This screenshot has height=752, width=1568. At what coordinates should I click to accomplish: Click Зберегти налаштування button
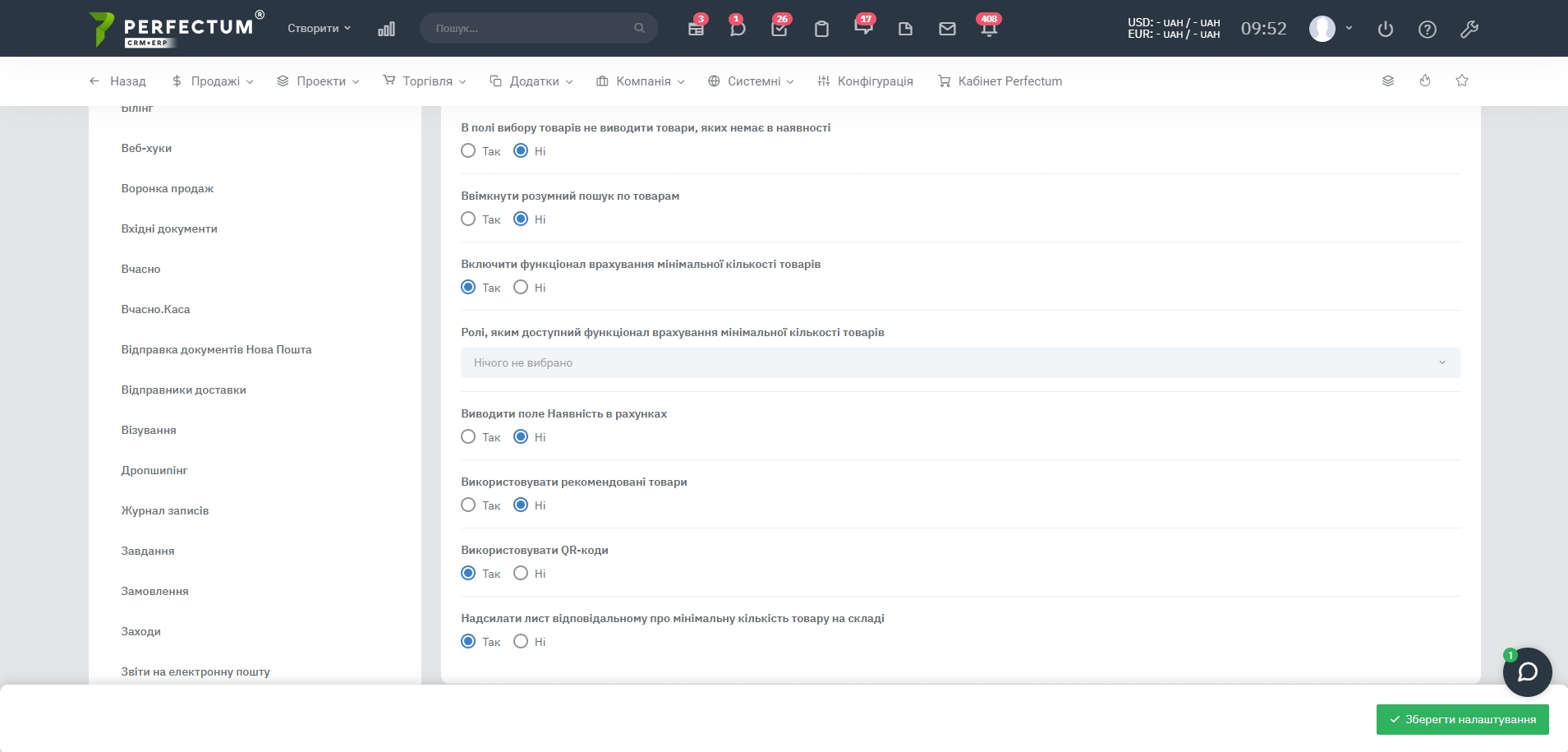pyautogui.click(x=1462, y=719)
